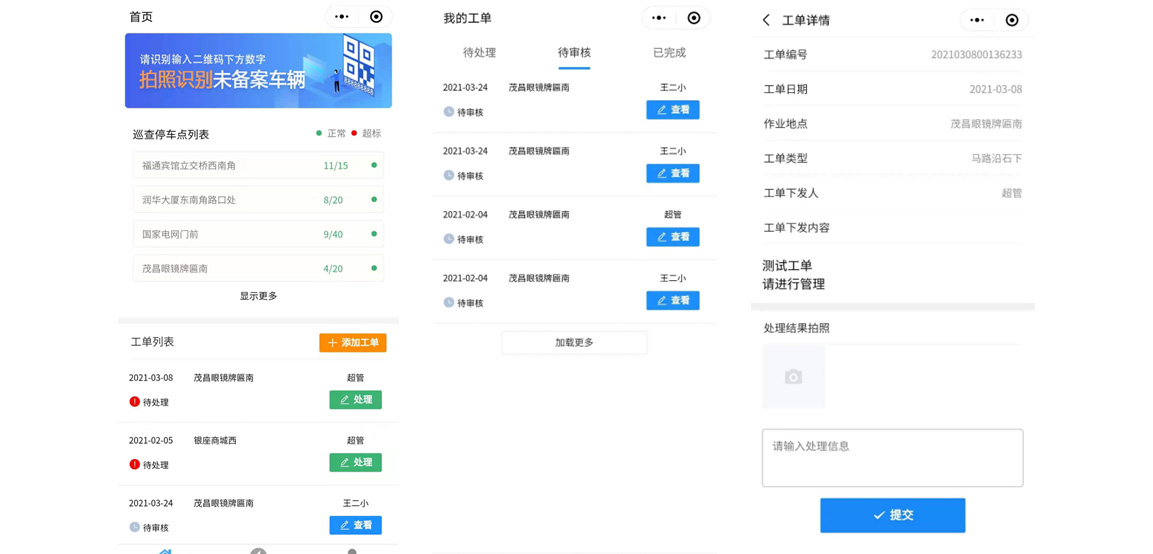
Task: Open the three-dot menu on the 首页 screen
Action: [342, 17]
